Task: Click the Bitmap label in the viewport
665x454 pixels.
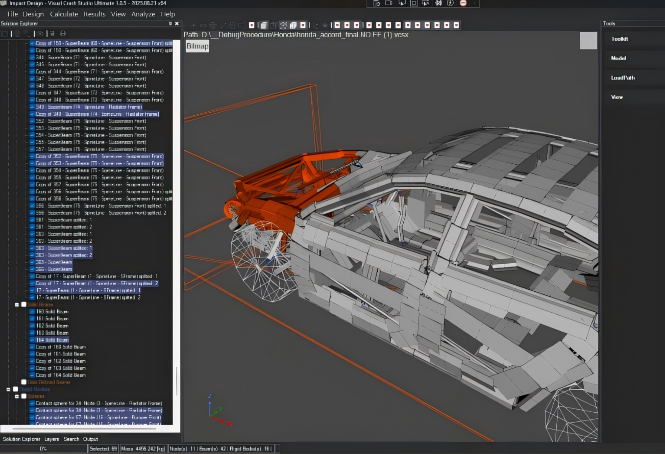Action: click(x=196, y=46)
